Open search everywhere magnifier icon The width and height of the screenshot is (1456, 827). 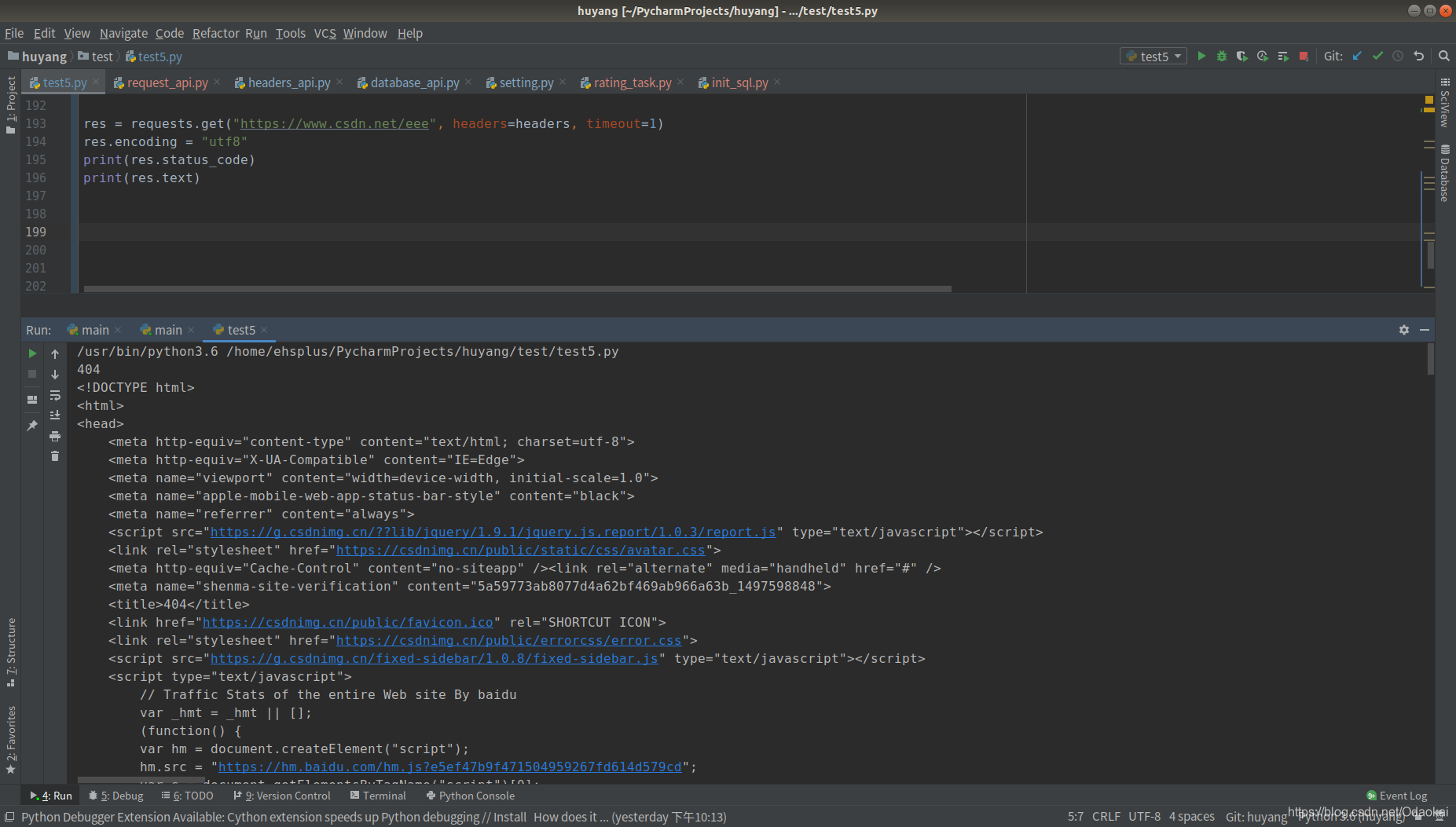click(x=1444, y=56)
